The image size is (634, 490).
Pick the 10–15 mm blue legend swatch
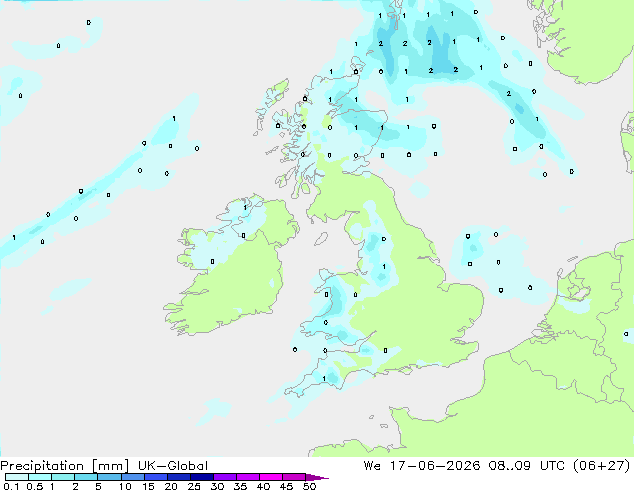coord(132,477)
